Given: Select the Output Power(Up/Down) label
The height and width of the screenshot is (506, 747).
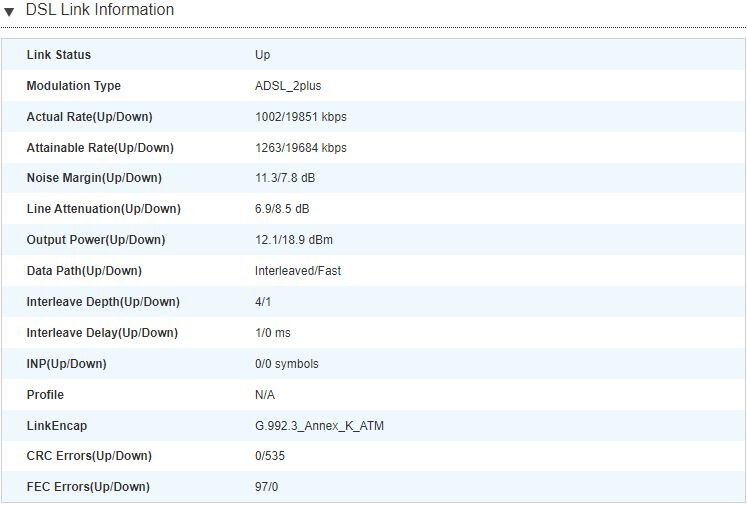Looking at the screenshot, I should point(96,240).
